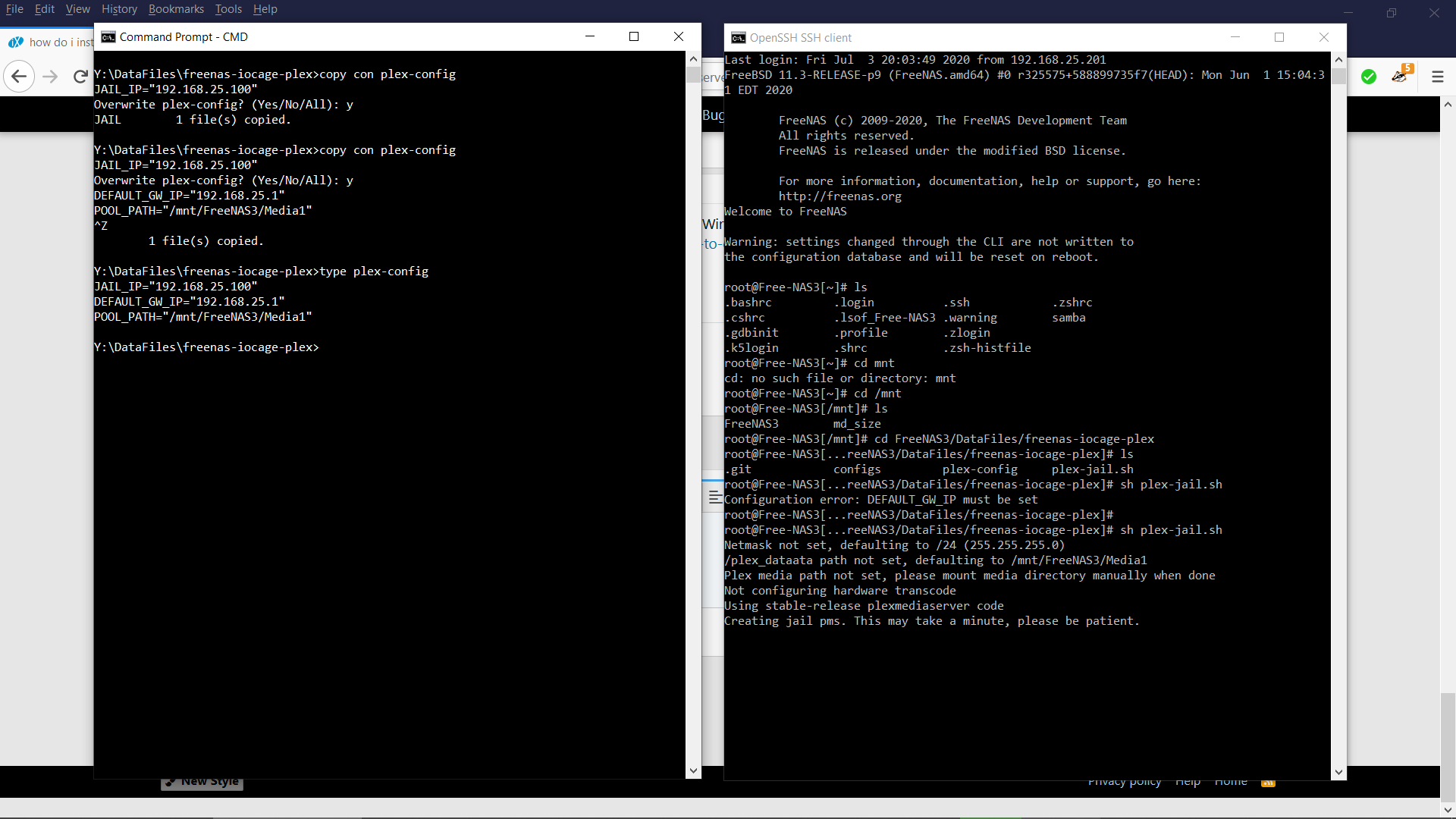Open the Bookmarks menu
The image size is (1456, 819).
[x=176, y=9]
